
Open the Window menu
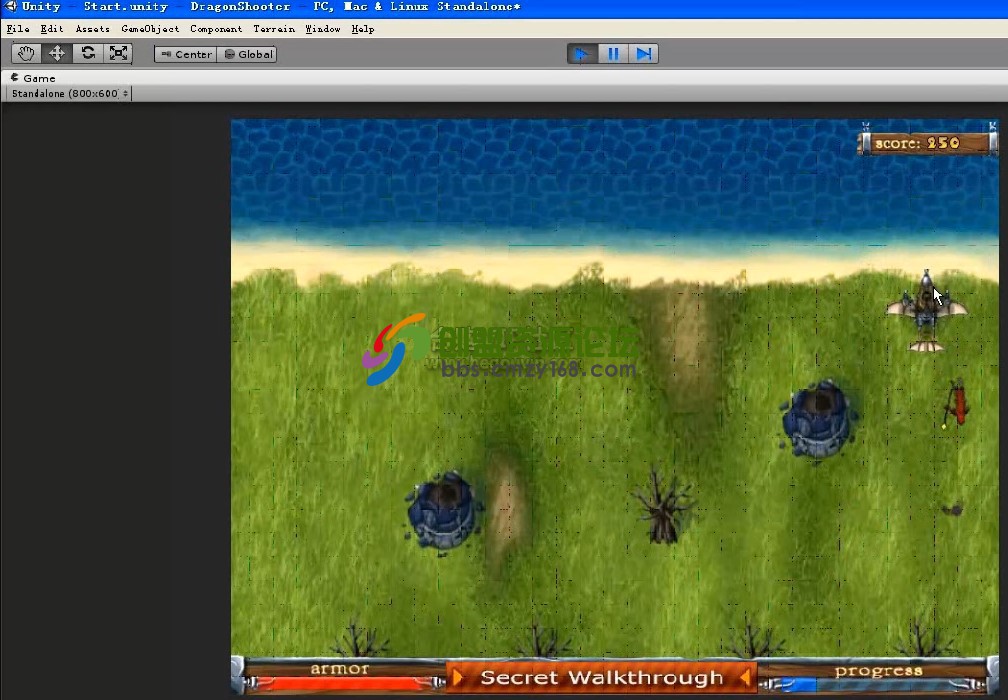click(x=323, y=29)
